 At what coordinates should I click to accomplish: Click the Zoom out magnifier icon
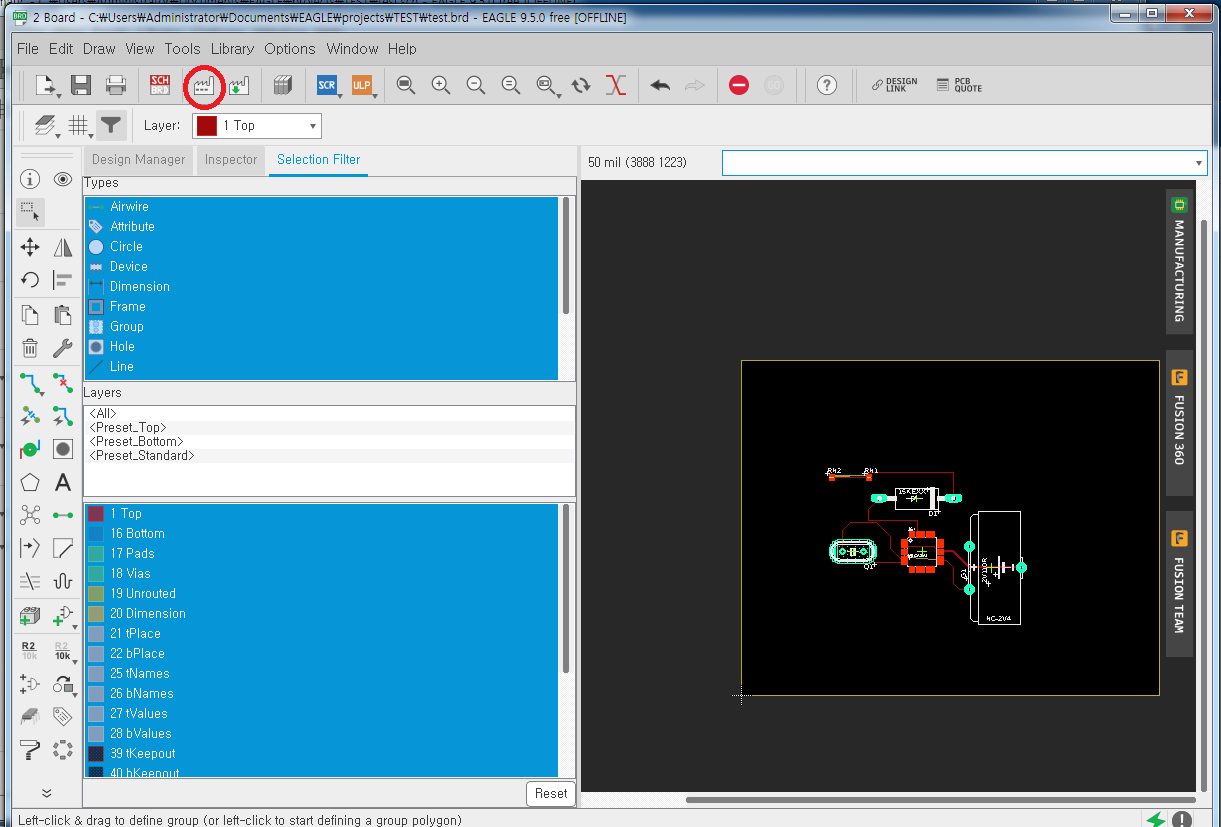coord(476,86)
